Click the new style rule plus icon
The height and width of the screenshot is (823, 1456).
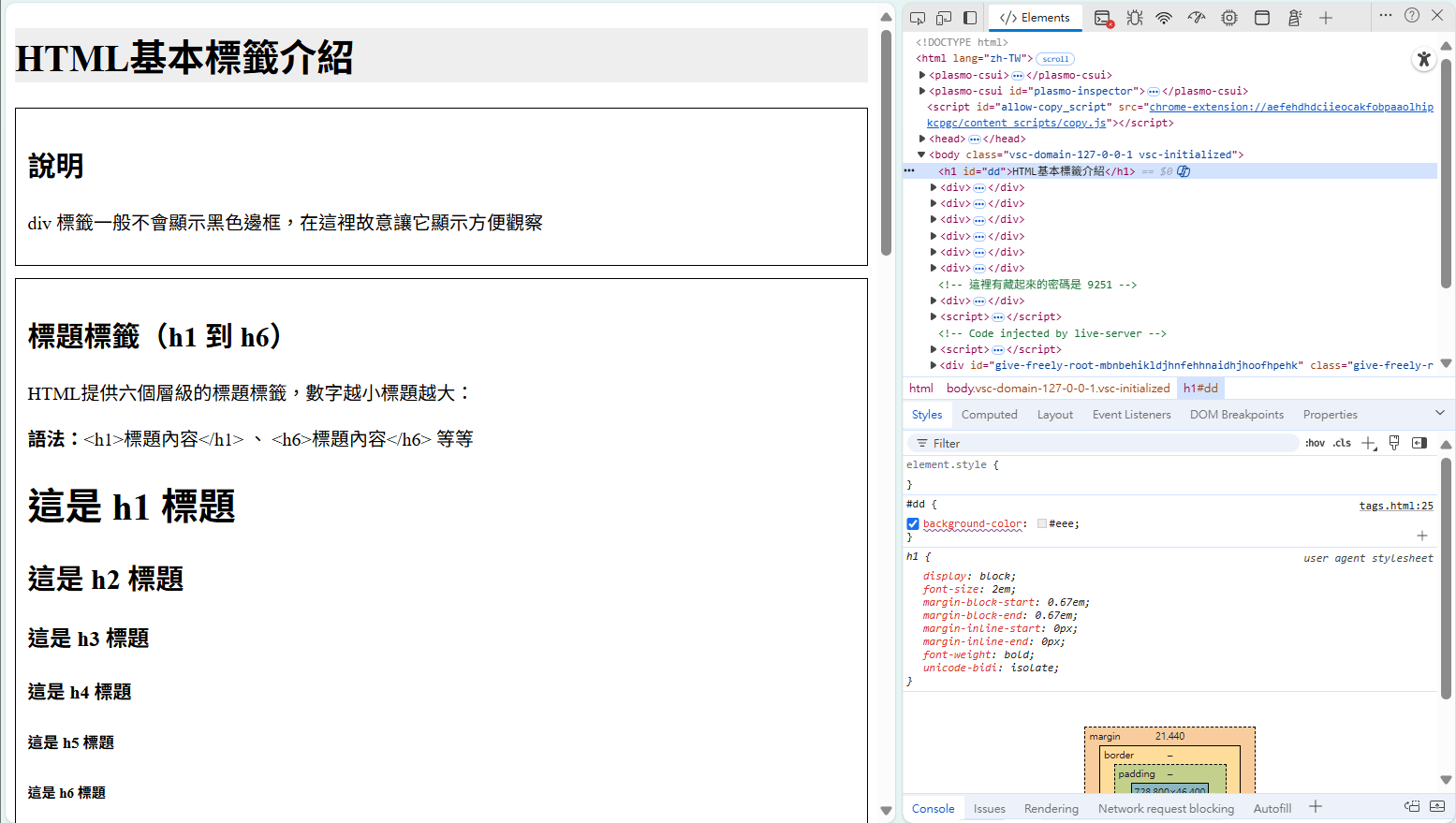1369,443
